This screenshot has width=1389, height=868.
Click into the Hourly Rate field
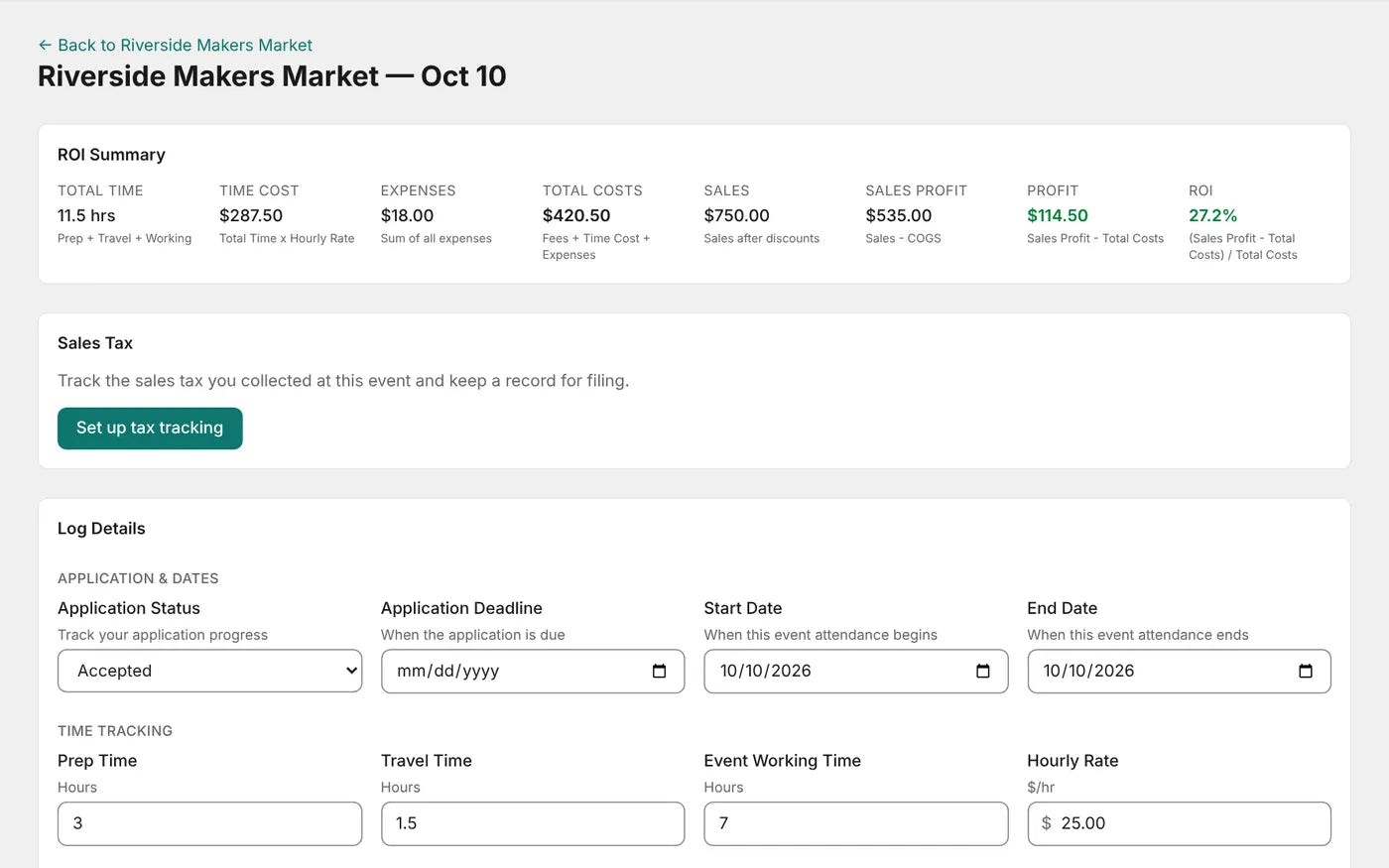(x=1179, y=824)
